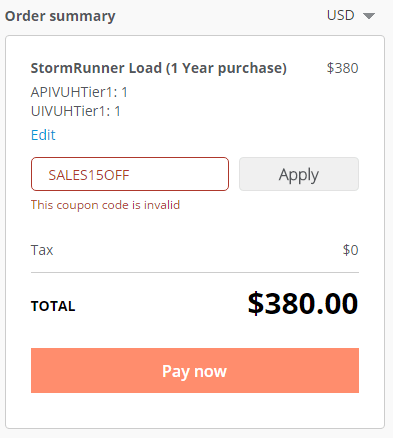Click the $0 tax amount

[x=350, y=250]
